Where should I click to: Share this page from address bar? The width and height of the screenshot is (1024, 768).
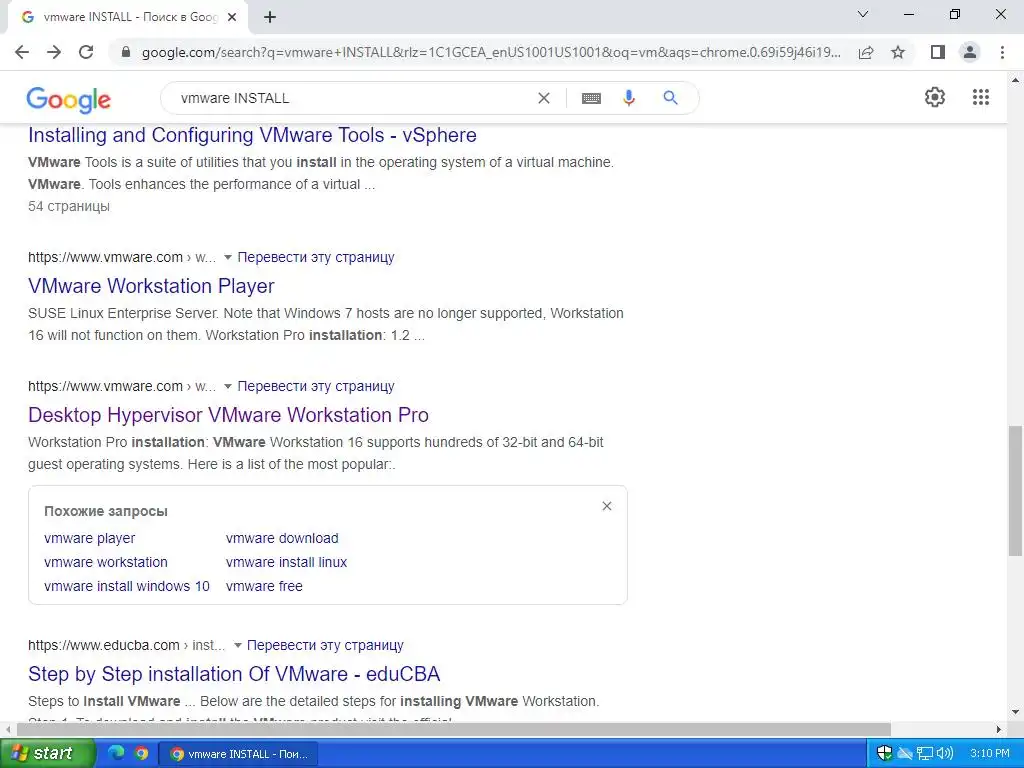[866, 52]
